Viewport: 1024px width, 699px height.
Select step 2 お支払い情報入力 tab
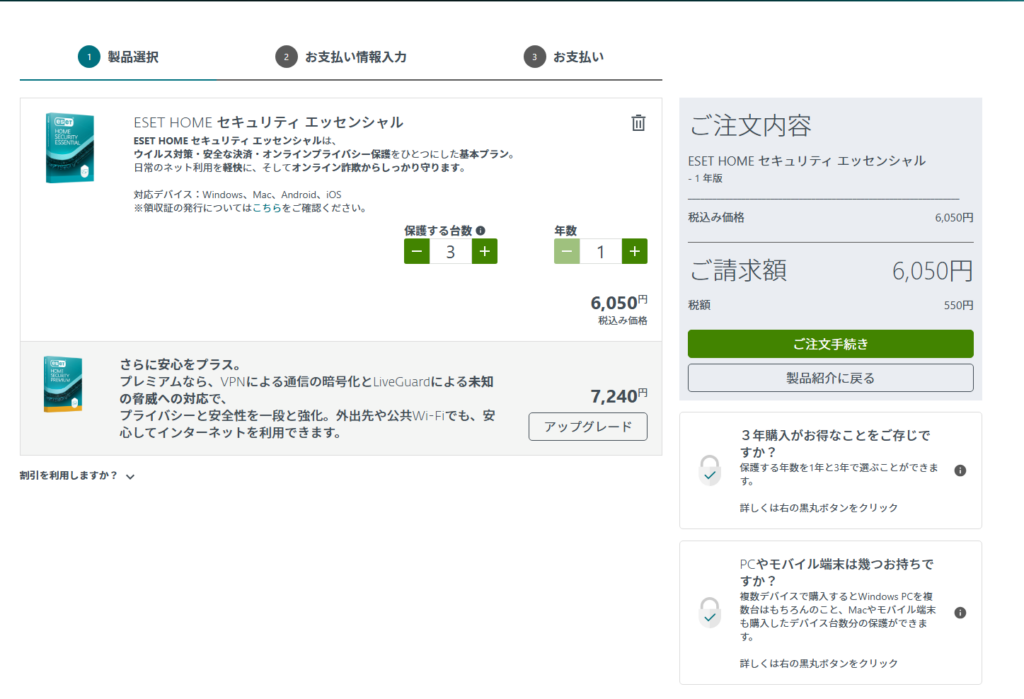(341, 57)
